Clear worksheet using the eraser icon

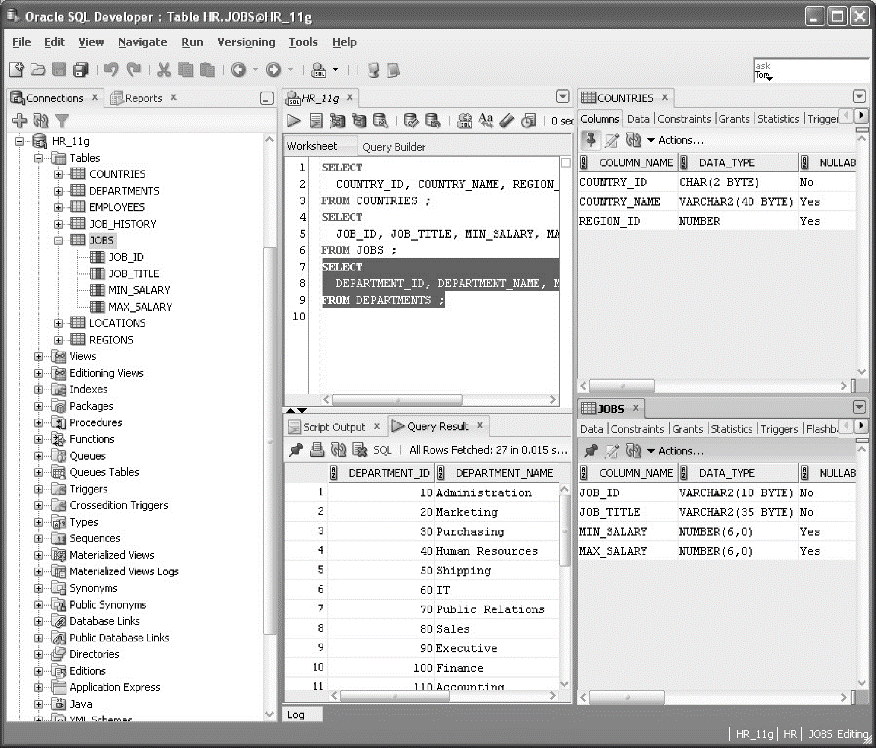[x=505, y=120]
